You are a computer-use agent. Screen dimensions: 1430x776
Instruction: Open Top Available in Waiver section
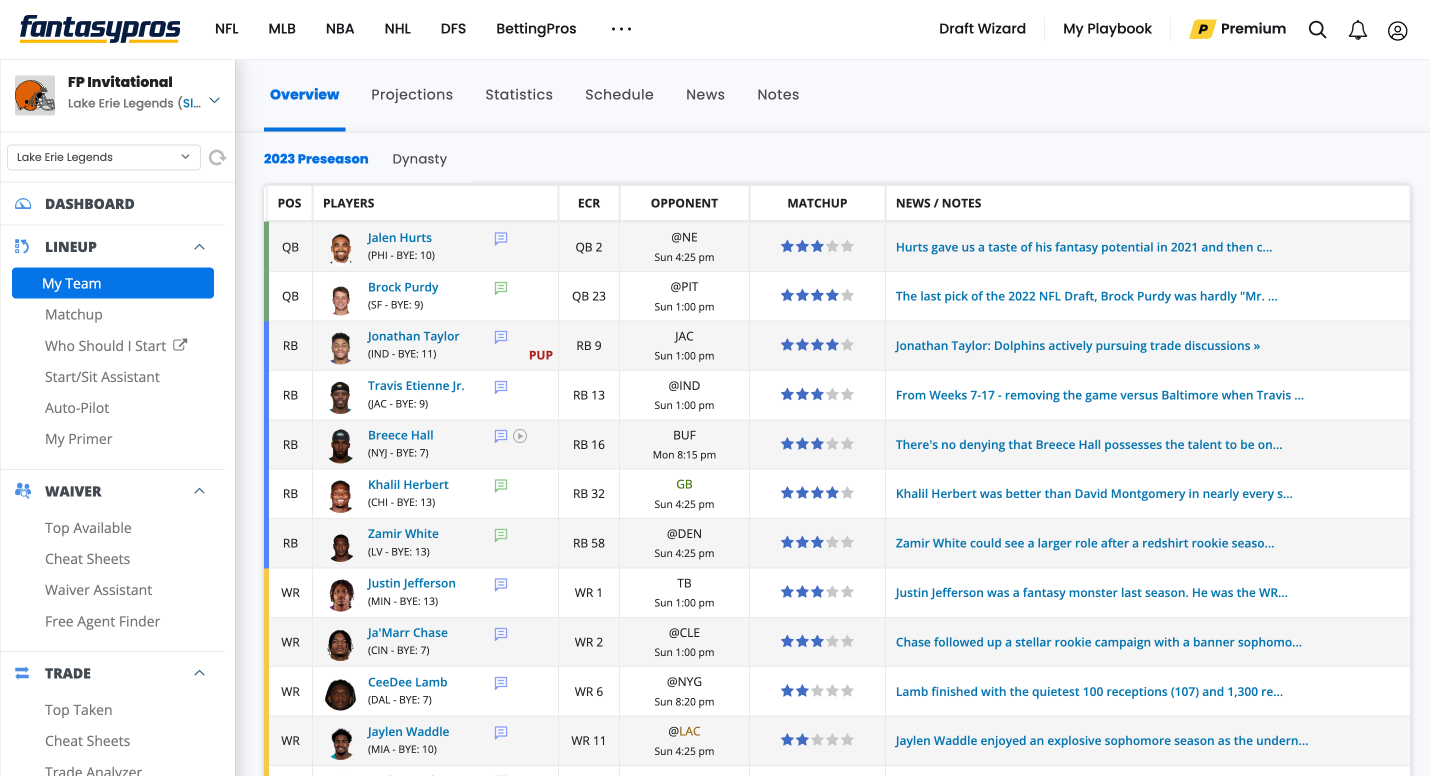click(x=88, y=528)
